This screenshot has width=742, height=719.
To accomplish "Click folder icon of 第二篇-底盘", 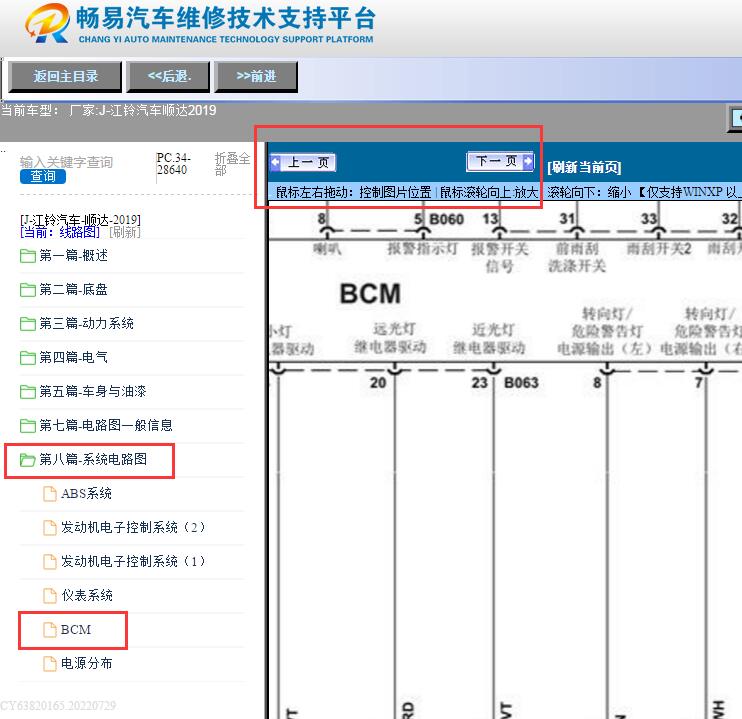I will coord(28,290).
